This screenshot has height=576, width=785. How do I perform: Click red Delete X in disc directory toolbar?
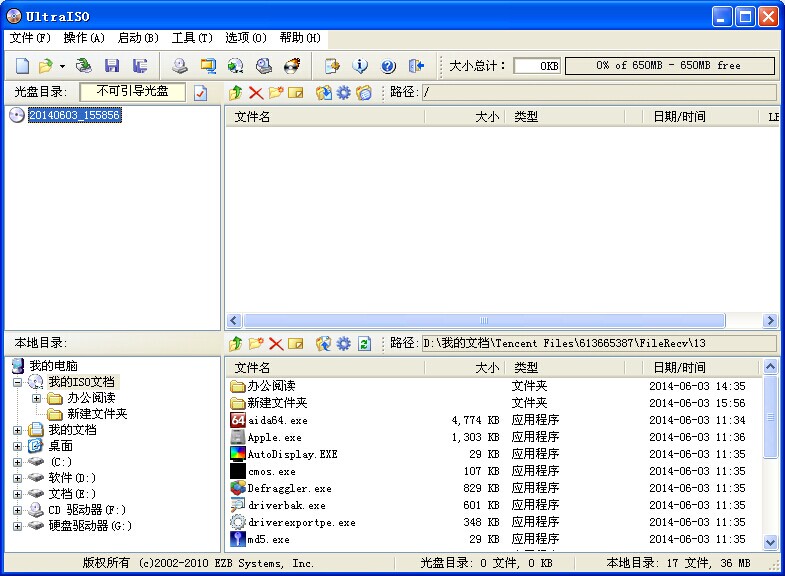pos(256,93)
